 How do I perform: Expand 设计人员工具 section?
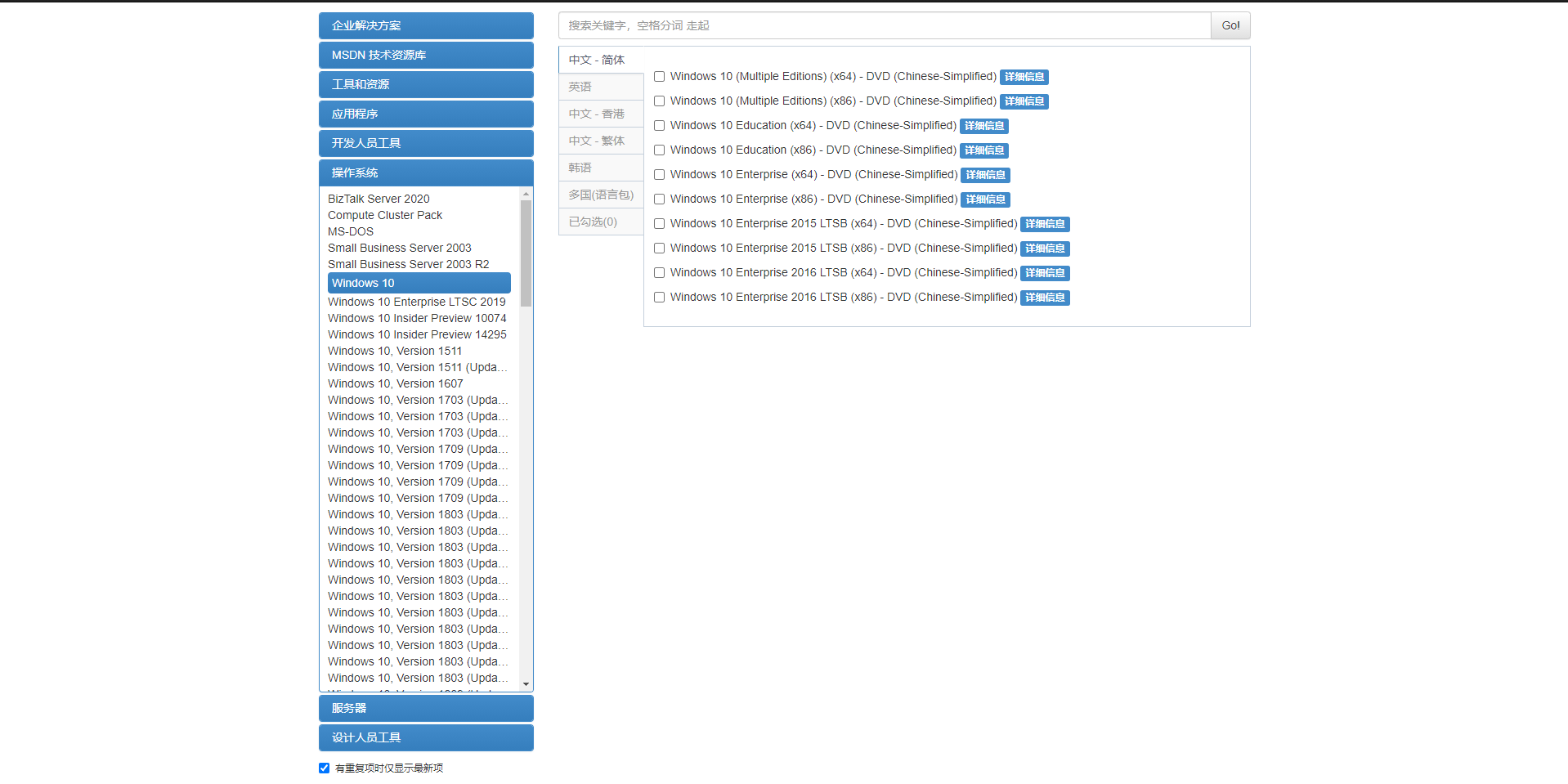[426, 737]
